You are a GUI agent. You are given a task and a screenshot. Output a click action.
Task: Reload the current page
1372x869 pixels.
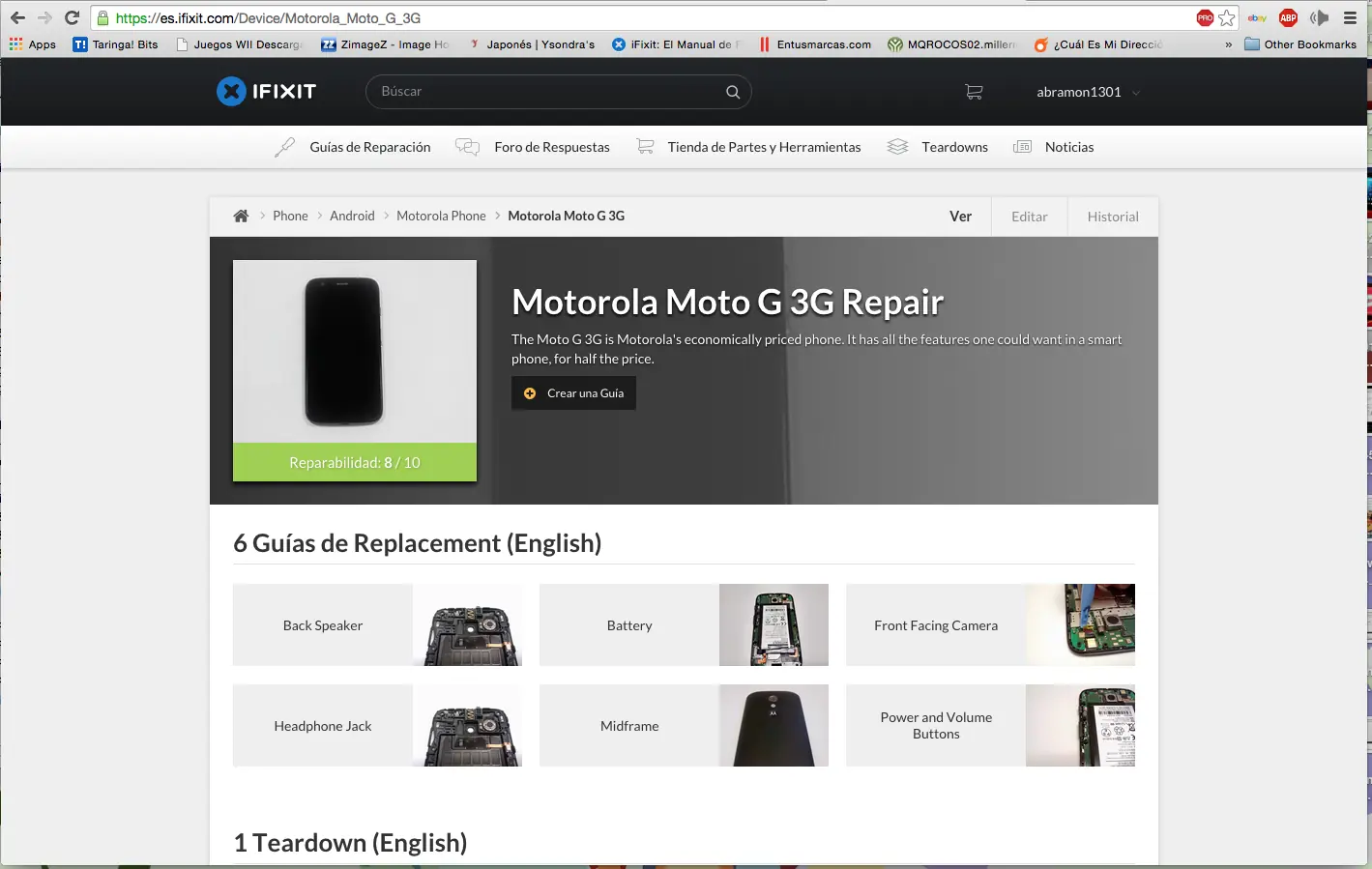click(72, 17)
